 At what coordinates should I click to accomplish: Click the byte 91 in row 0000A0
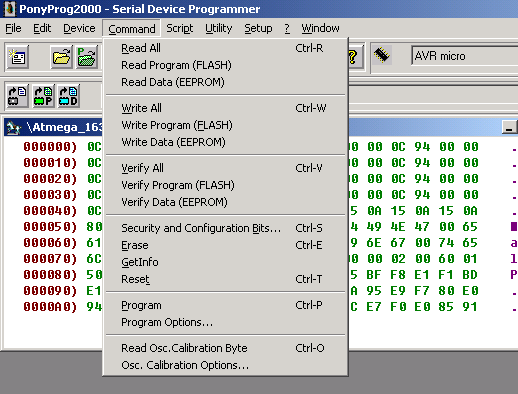(470, 307)
